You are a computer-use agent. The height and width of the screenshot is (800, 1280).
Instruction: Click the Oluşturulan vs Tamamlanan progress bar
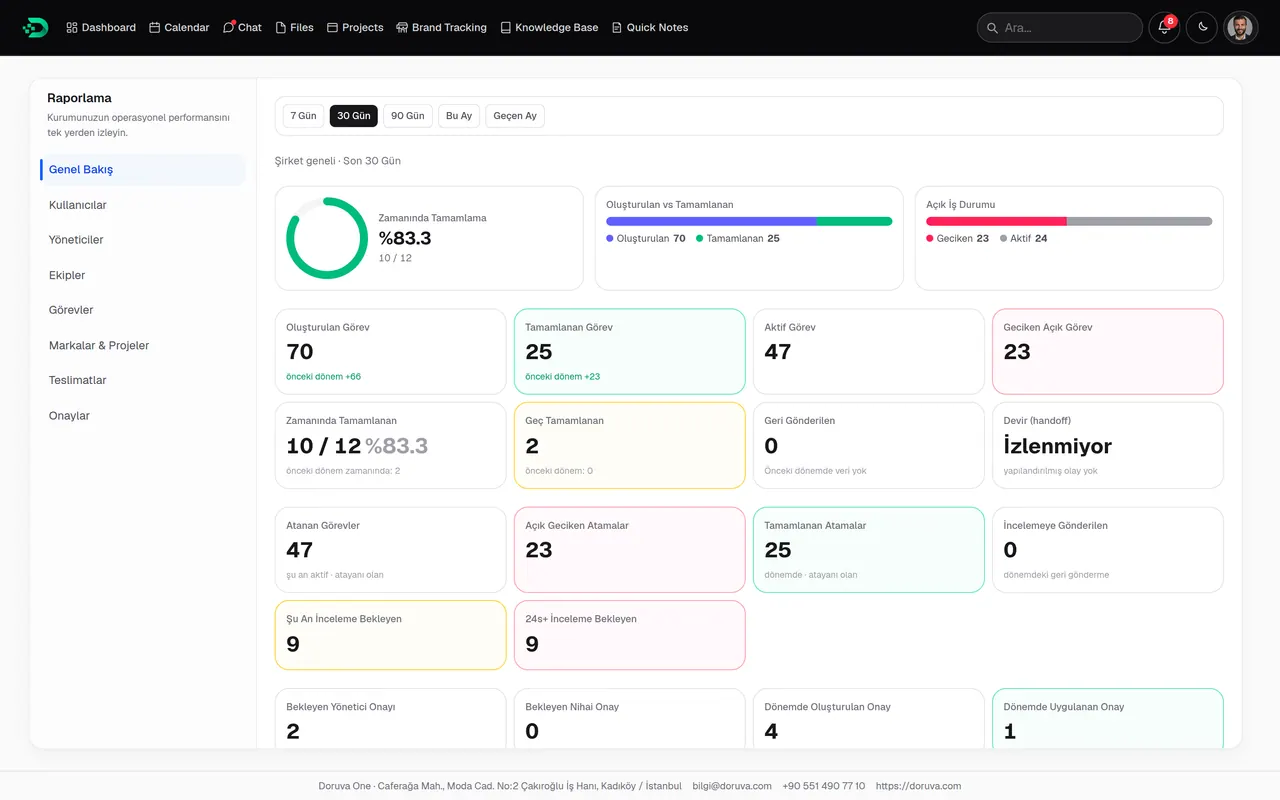[x=749, y=221]
